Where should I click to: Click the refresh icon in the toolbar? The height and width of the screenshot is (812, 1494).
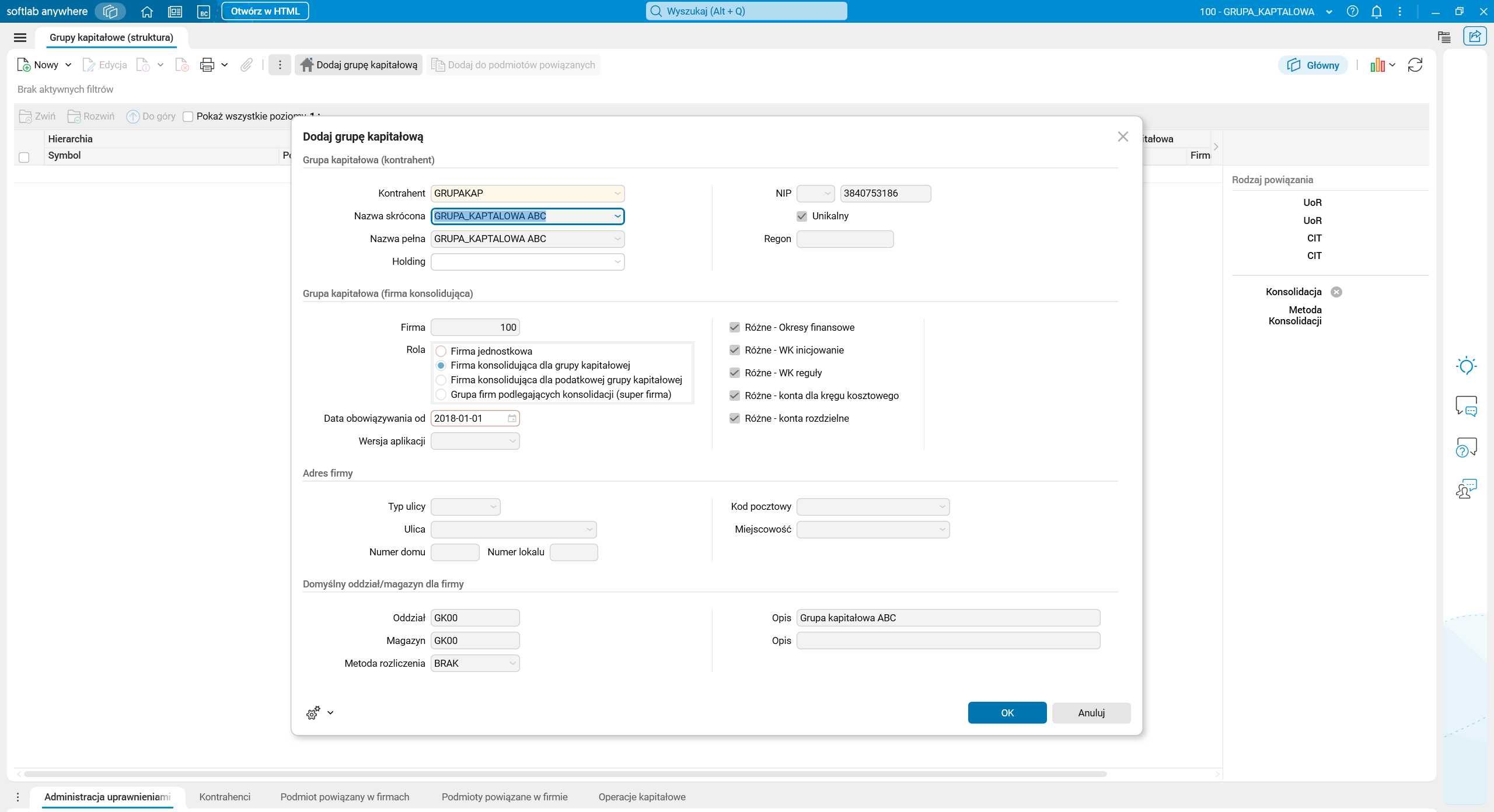click(1415, 65)
